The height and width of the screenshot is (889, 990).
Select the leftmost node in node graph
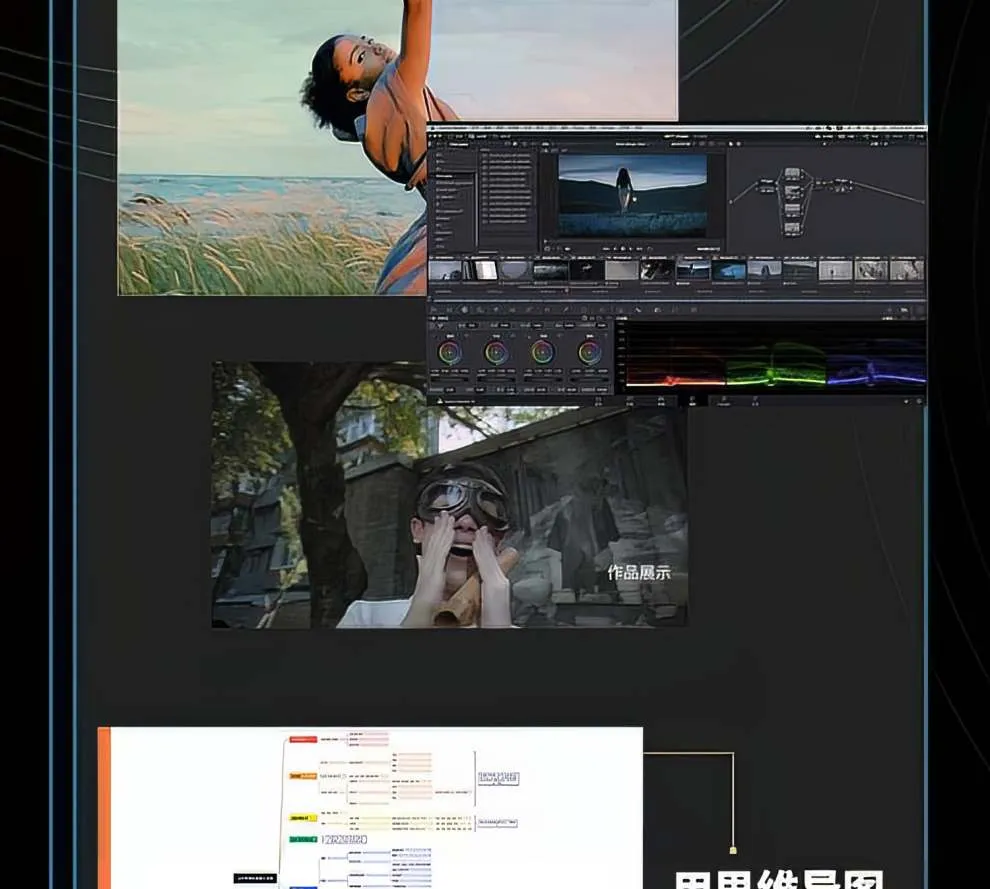coord(765,182)
